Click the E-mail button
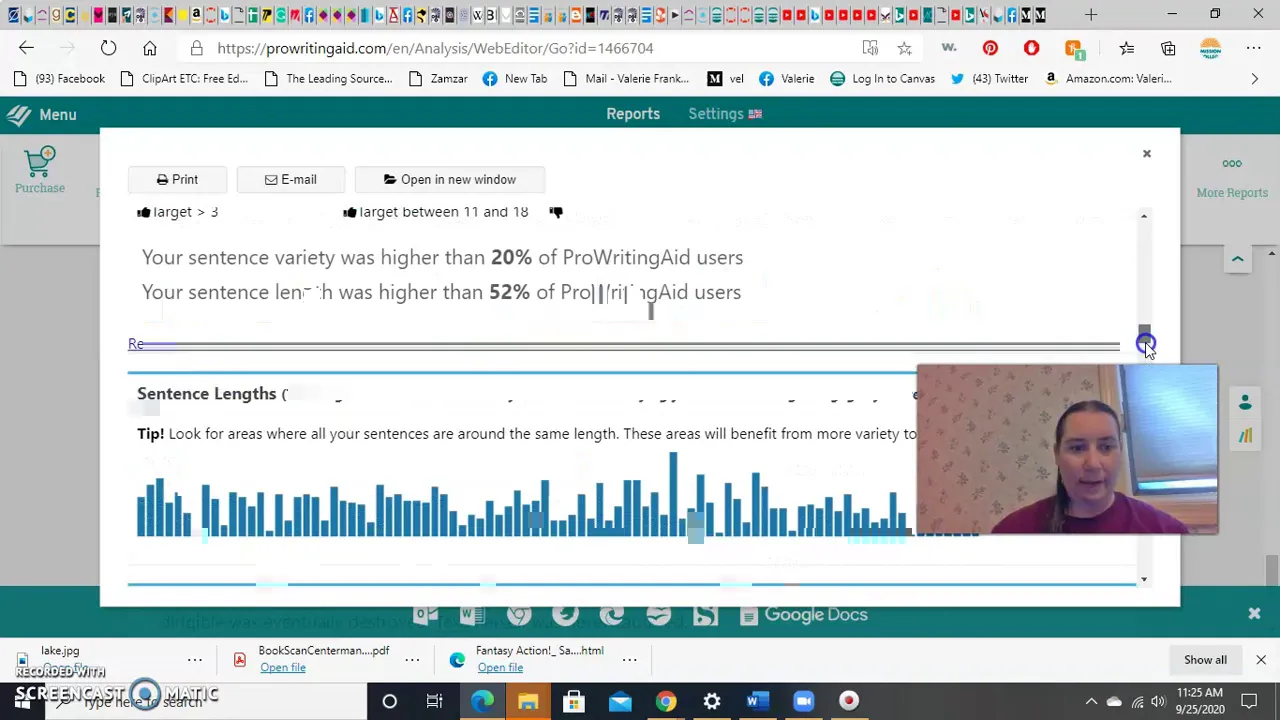The image size is (1280, 720). 290,179
